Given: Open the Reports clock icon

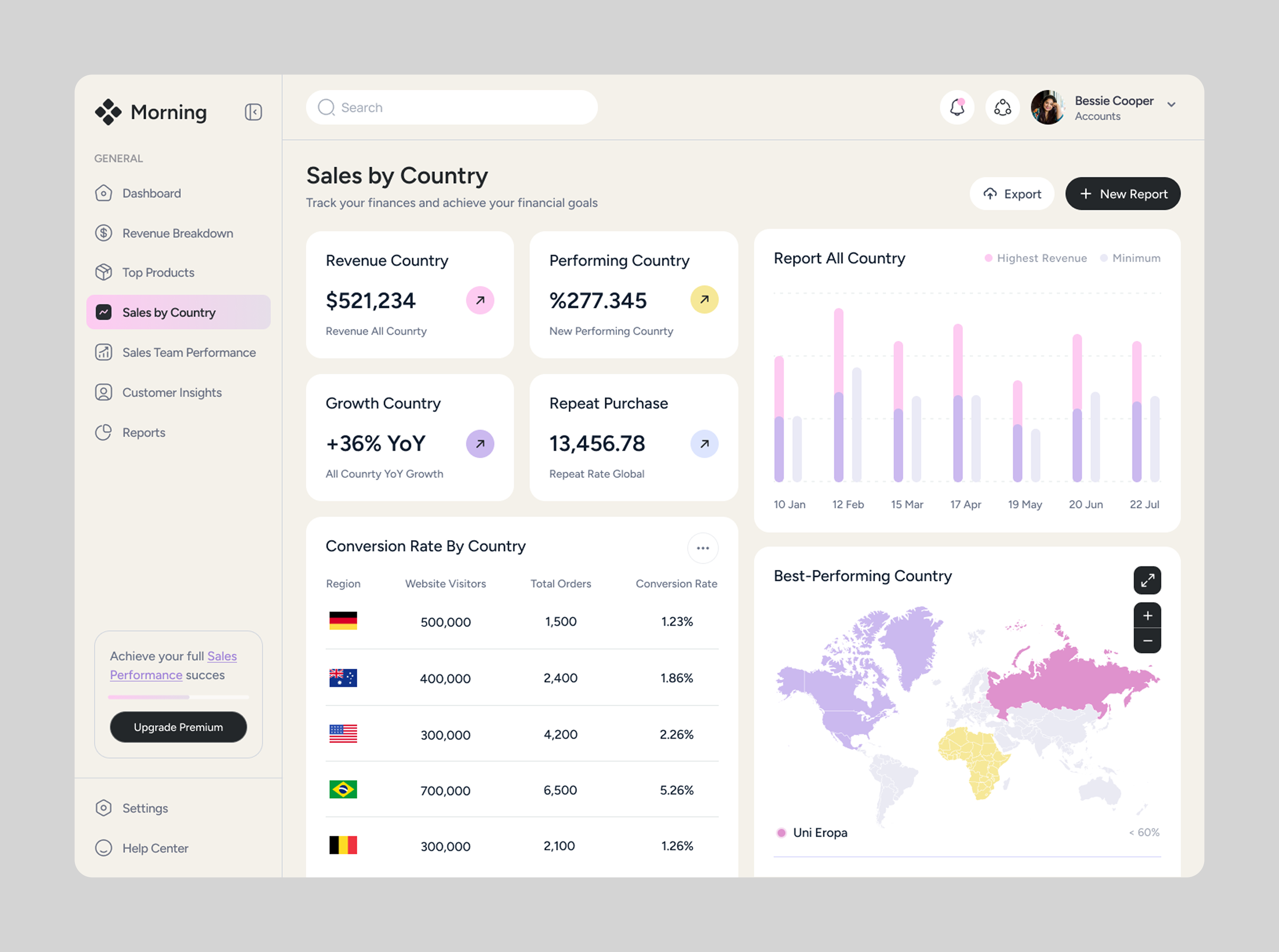Looking at the screenshot, I should [x=104, y=432].
